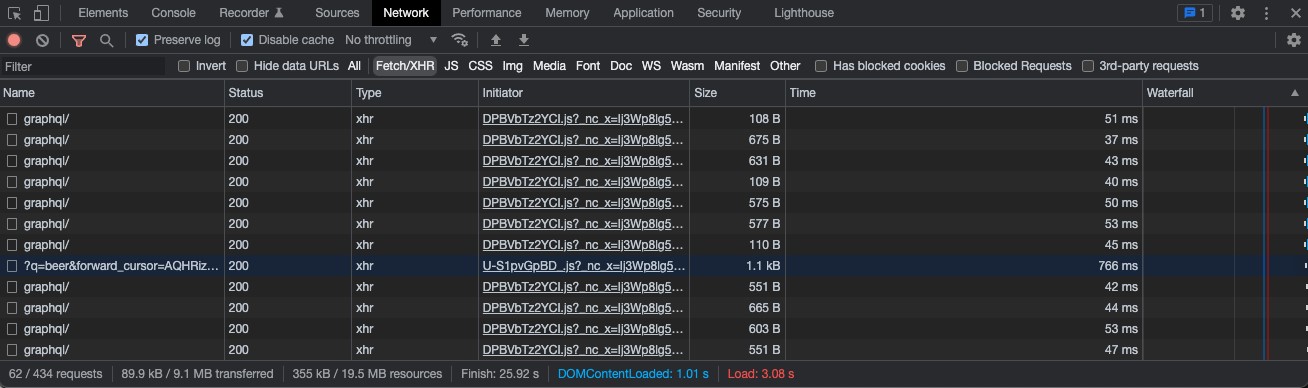This screenshot has height=388, width=1308.
Task: Open the No throttling dropdown
Action: pyautogui.click(x=391, y=40)
